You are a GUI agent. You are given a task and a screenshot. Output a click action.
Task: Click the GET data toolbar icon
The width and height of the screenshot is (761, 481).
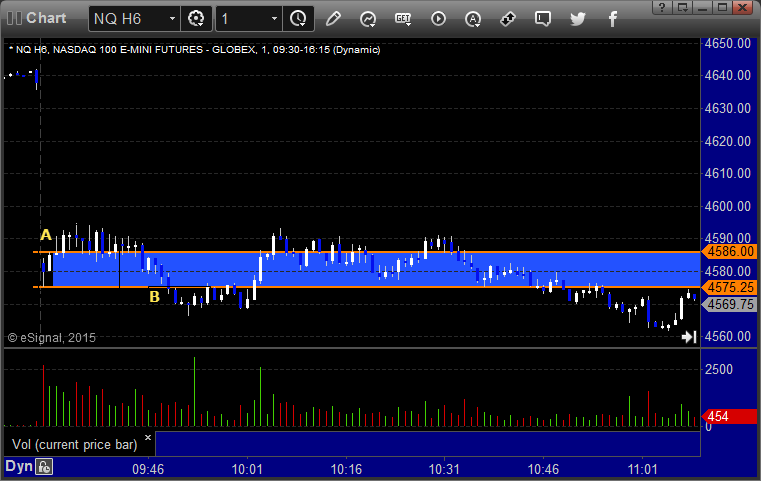tap(403, 19)
